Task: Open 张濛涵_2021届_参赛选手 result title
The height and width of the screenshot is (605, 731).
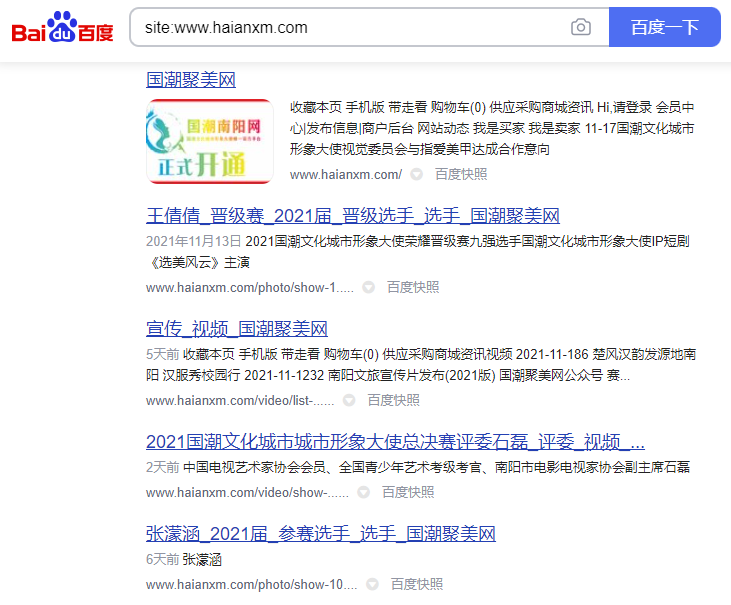Action: pos(321,534)
